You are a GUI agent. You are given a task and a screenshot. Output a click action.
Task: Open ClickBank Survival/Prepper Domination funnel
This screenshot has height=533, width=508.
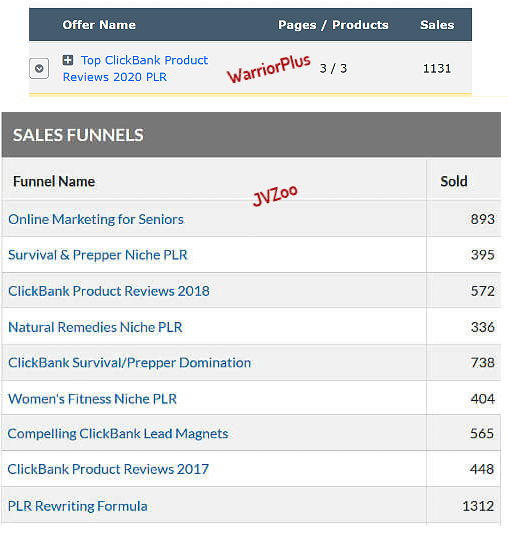pos(130,363)
